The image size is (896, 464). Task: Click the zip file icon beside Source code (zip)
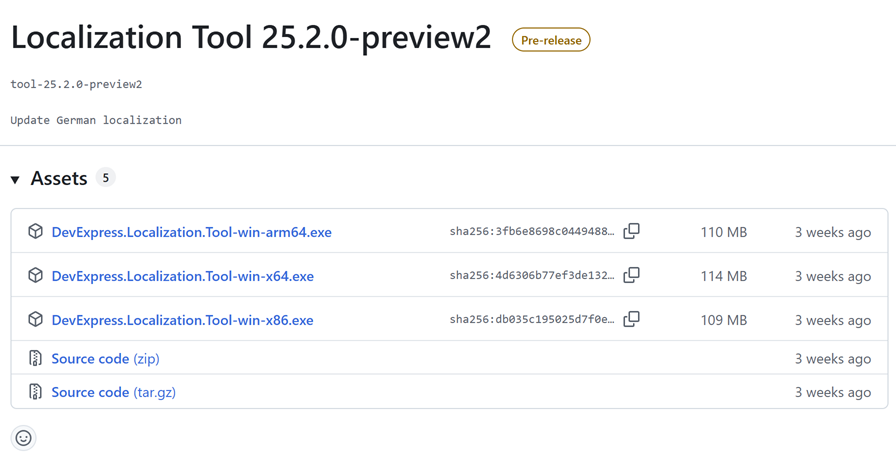tap(35, 358)
